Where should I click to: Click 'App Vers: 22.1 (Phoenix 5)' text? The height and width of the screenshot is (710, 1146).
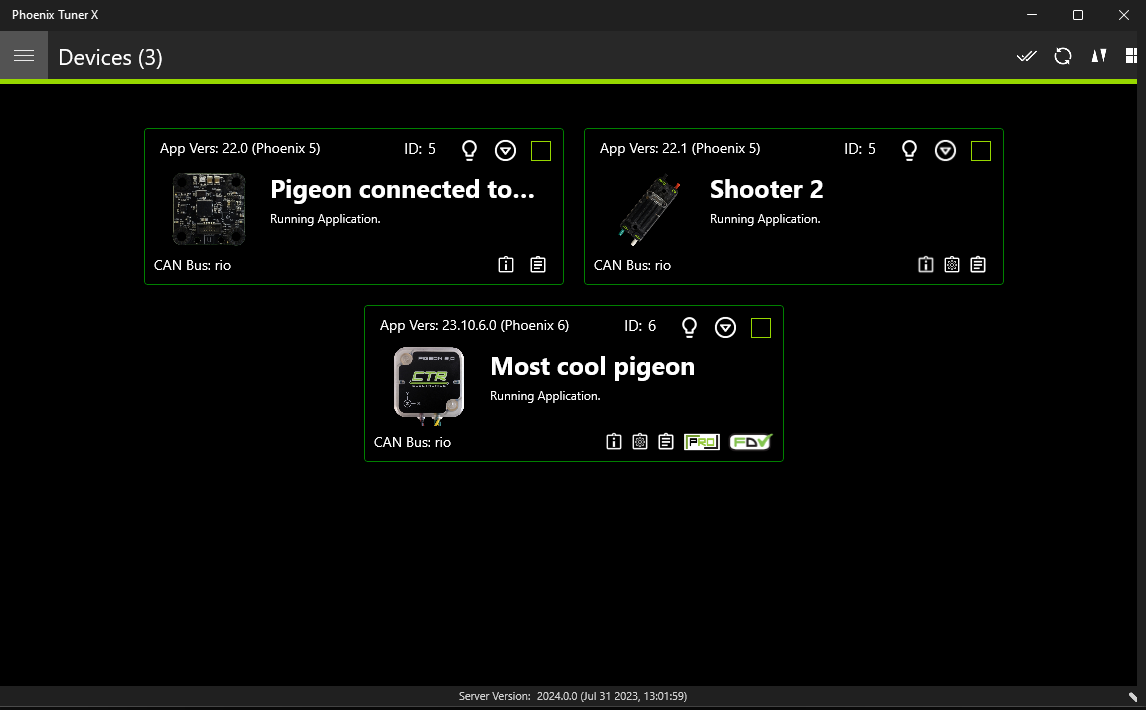pos(680,148)
